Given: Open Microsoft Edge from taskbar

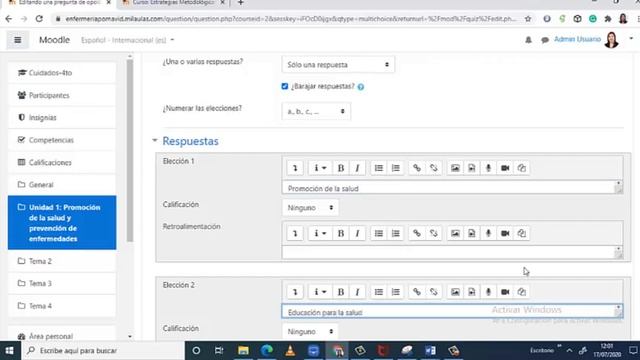Looking at the screenshot, I should pyautogui.click(x=267, y=351).
